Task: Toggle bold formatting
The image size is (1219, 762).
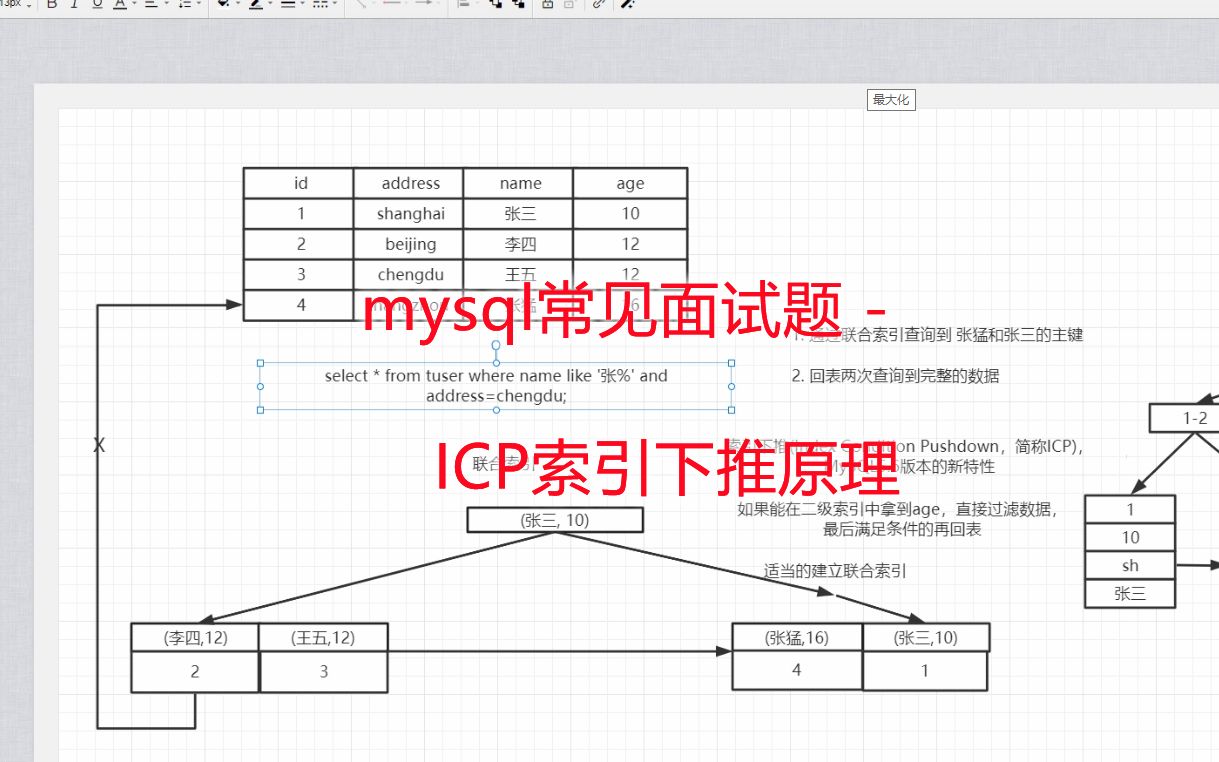Action: tap(50, 5)
